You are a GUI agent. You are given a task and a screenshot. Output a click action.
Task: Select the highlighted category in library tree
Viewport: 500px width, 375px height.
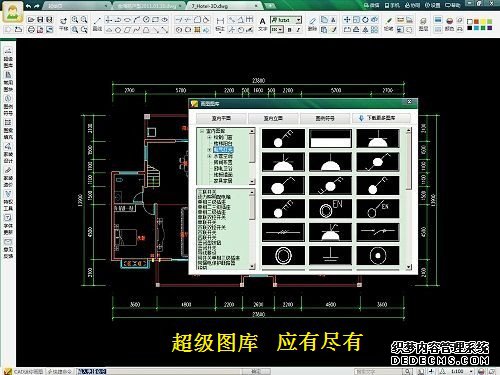point(223,150)
